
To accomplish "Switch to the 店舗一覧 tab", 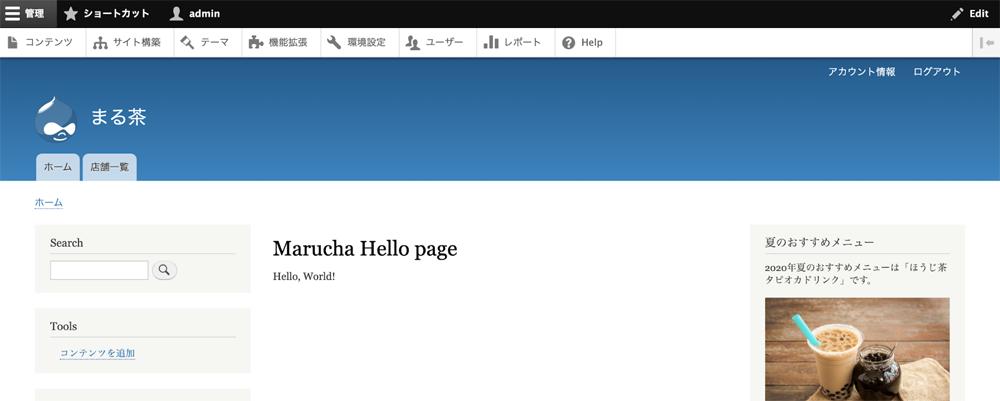I will pyautogui.click(x=110, y=167).
